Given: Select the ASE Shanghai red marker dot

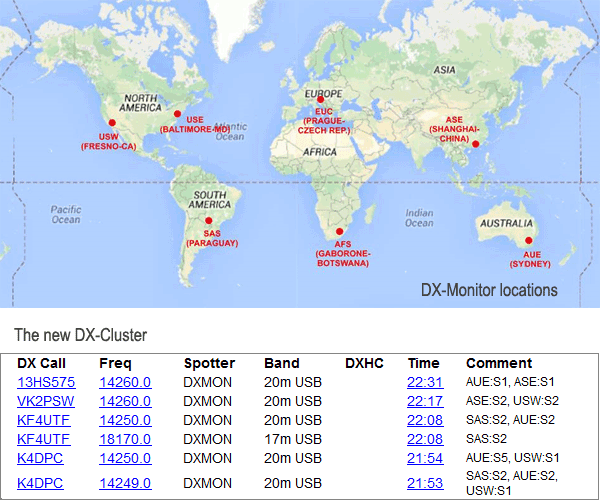Looking at the screenshot, I should pyautogui.click(x=476, y=144).
